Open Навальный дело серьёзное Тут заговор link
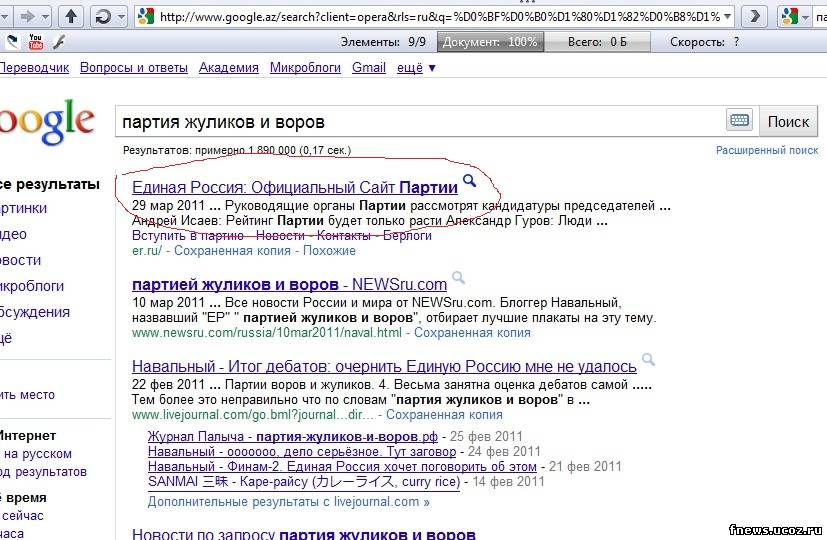Viewport: 827px width, 540px height. click(302, 451)
